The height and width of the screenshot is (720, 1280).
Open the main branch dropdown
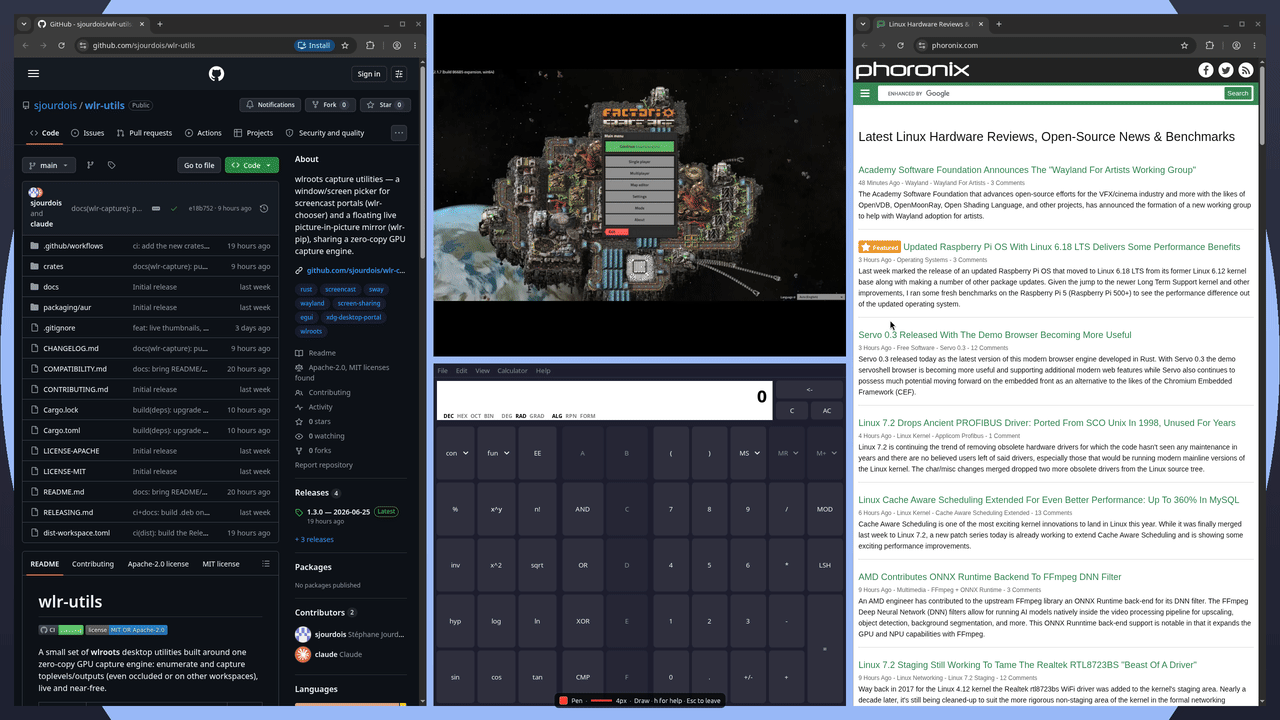[49, 165]
